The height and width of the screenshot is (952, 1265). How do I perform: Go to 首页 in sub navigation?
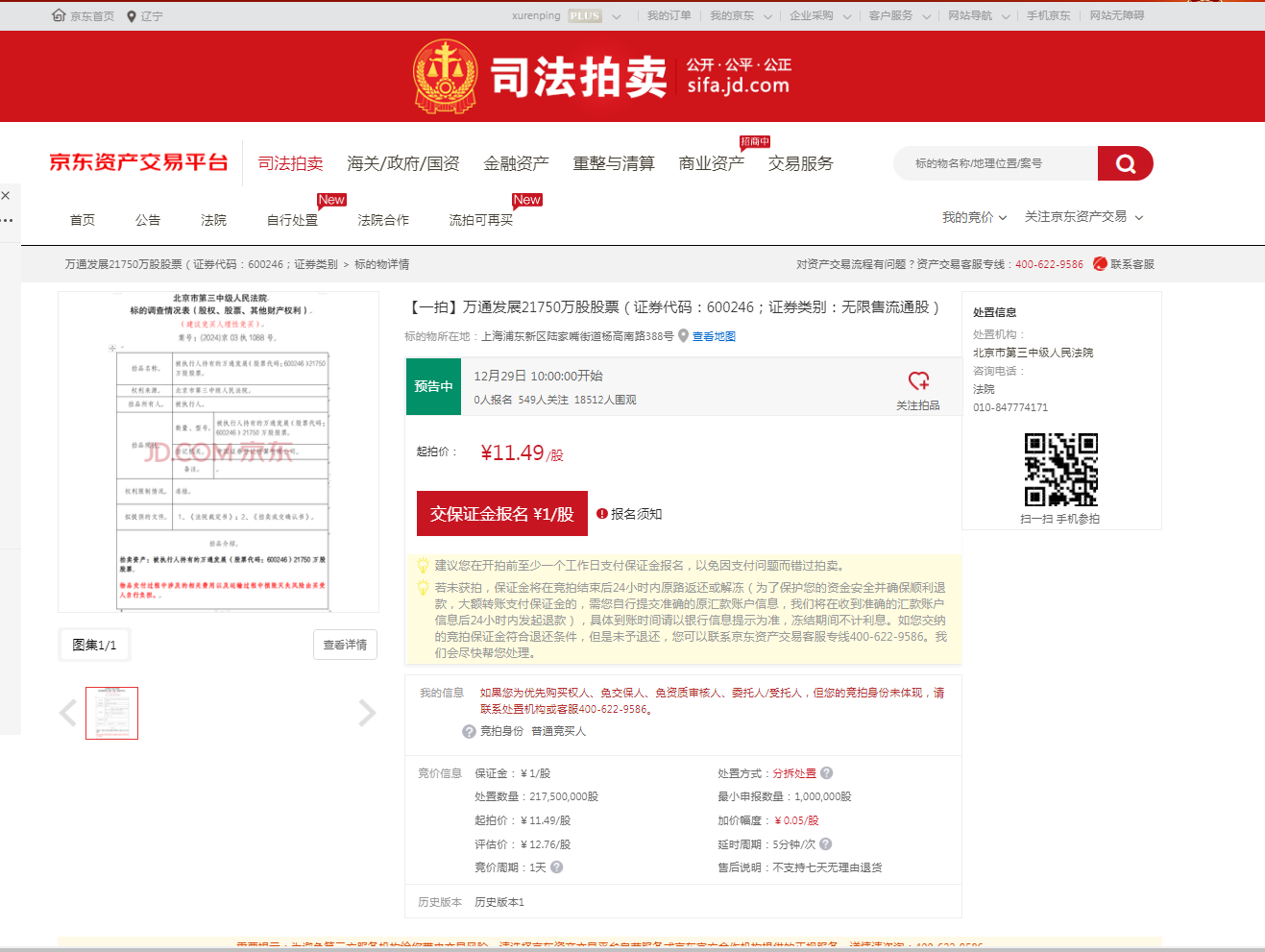[83, 220]
